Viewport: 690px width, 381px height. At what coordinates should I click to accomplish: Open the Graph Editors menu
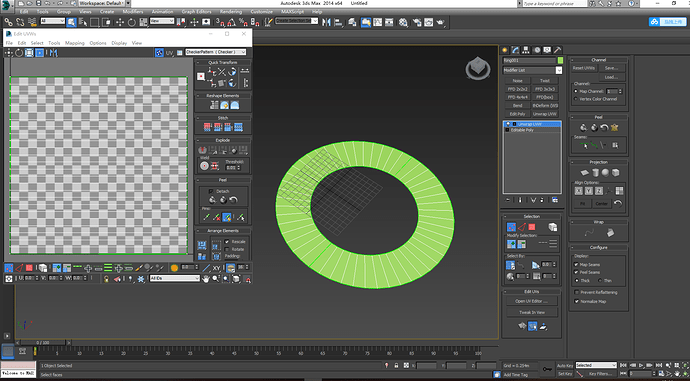point(196,11)
